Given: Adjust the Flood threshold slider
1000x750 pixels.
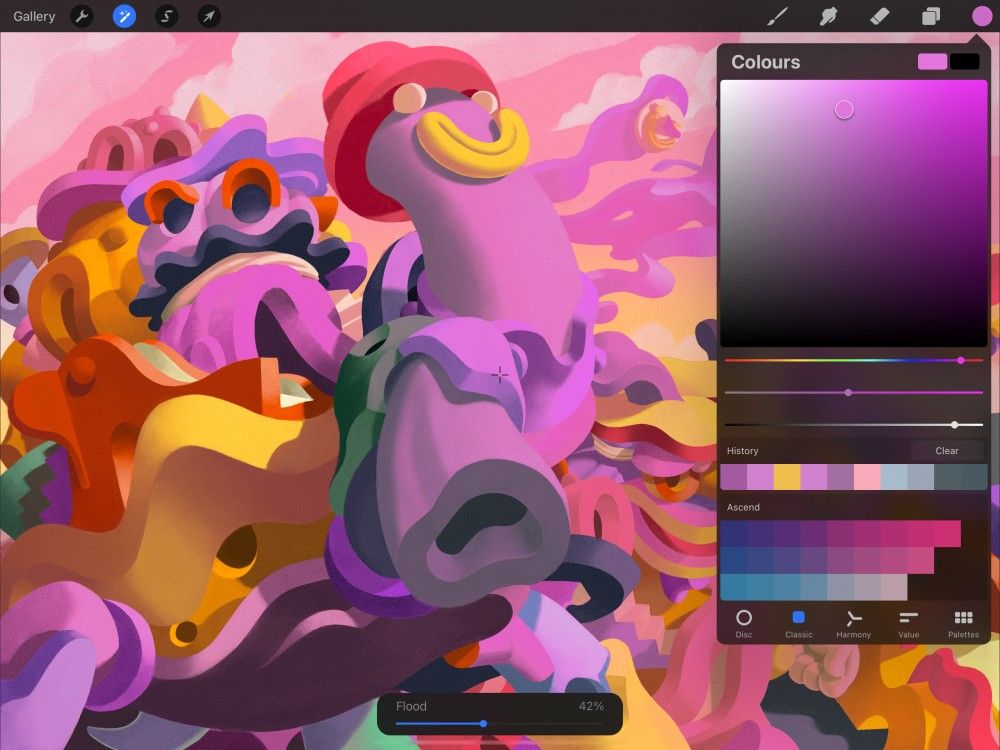Looking at the screenshot, I should (484, 723).
